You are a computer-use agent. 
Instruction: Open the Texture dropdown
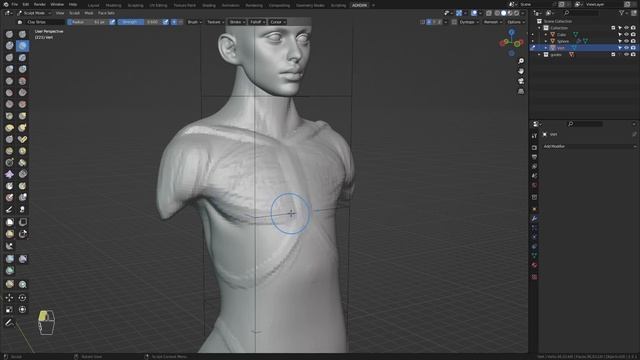pos(216,22)
